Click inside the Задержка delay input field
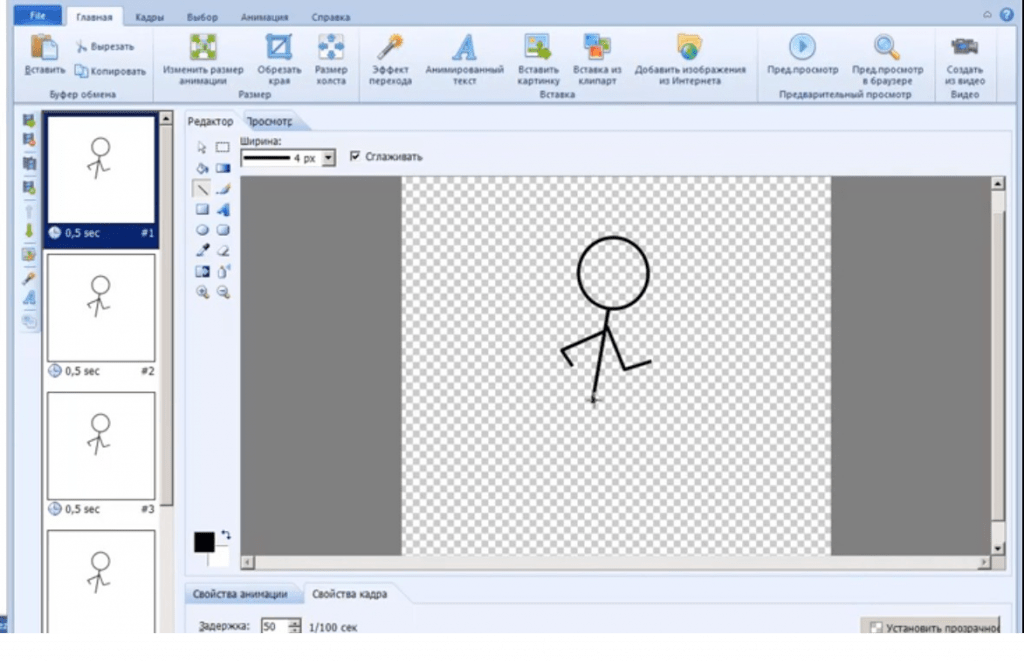 pos(274,627)
